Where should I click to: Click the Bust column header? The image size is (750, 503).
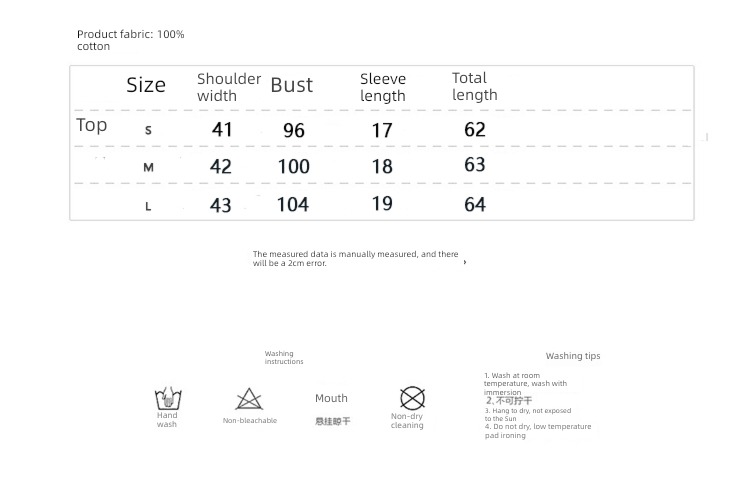[x=292, y=85]
